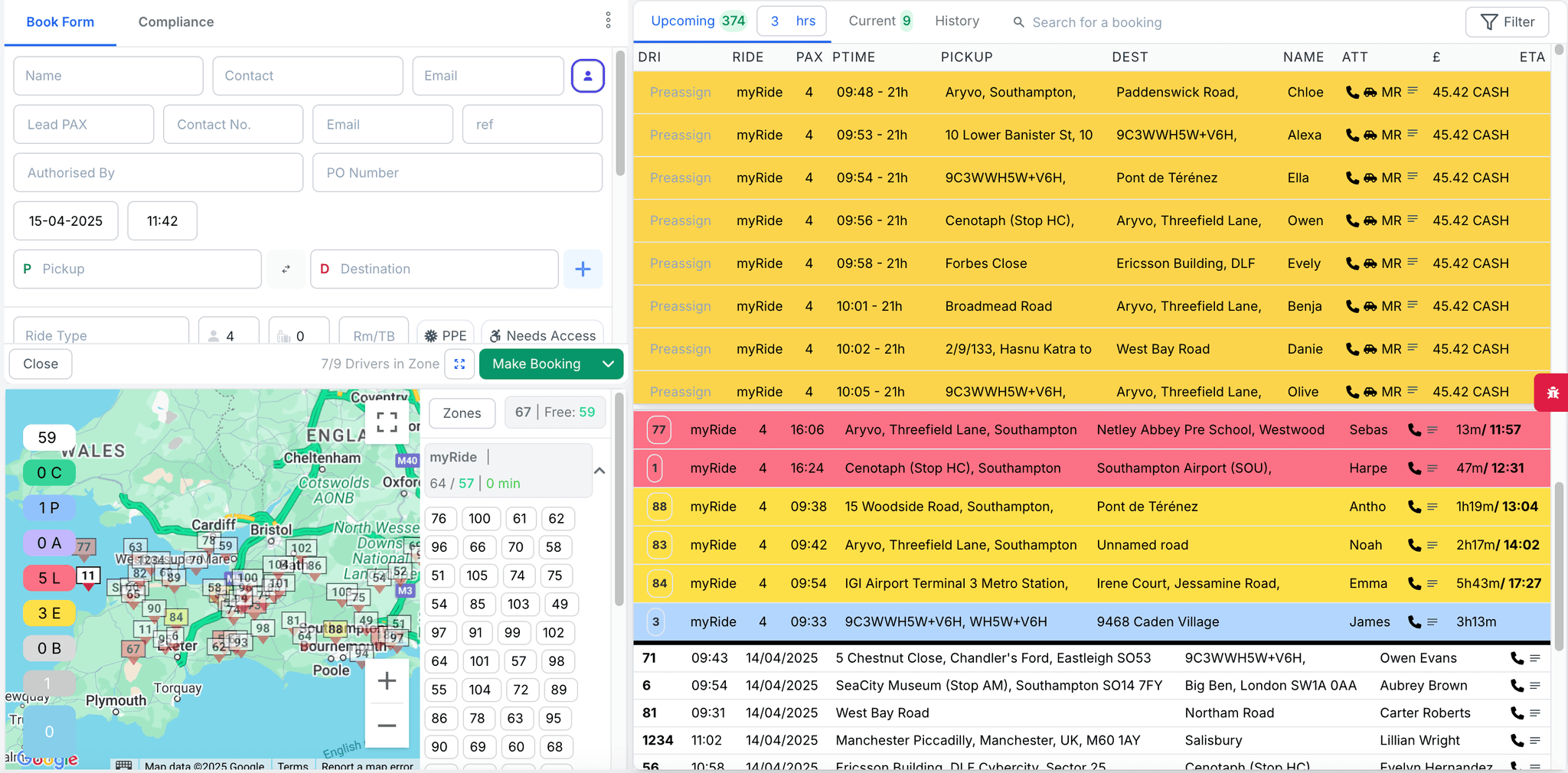1568x773 pixels.
Task: Open Make Booking dropdown arrow
Action: (x=608, y=364)
